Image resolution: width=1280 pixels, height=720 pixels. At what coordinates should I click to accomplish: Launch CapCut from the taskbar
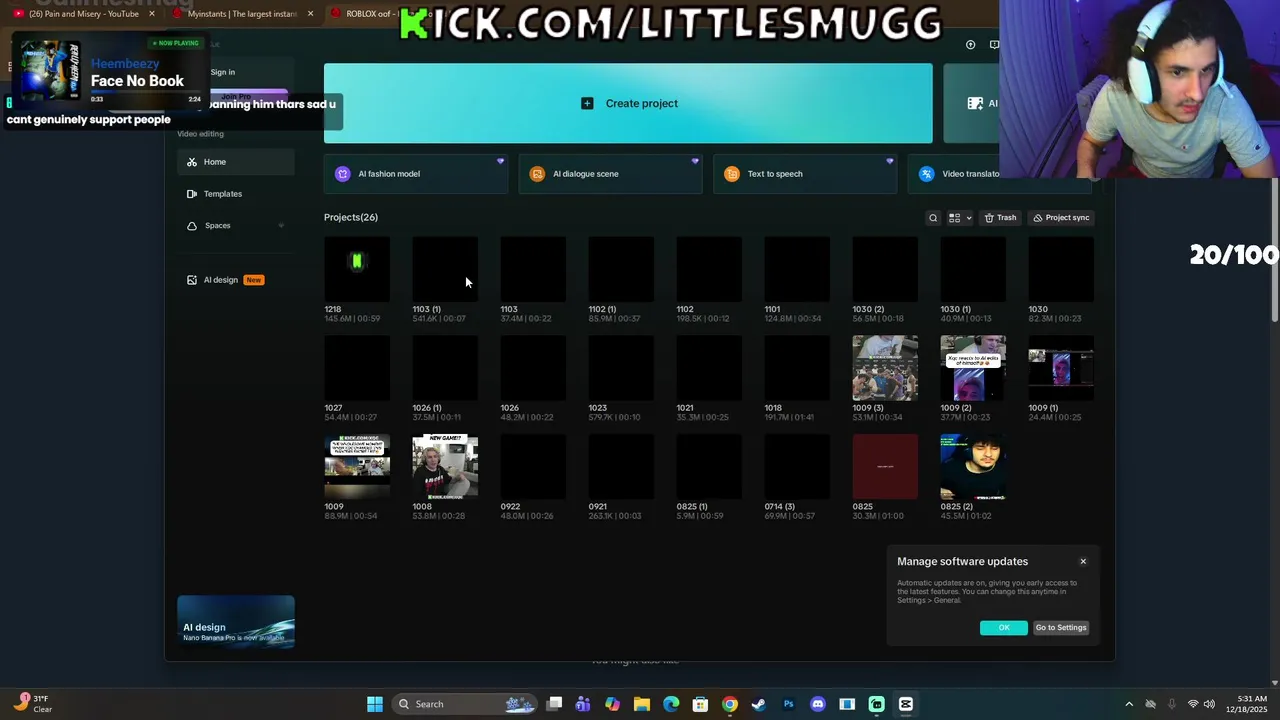[906, 704]
